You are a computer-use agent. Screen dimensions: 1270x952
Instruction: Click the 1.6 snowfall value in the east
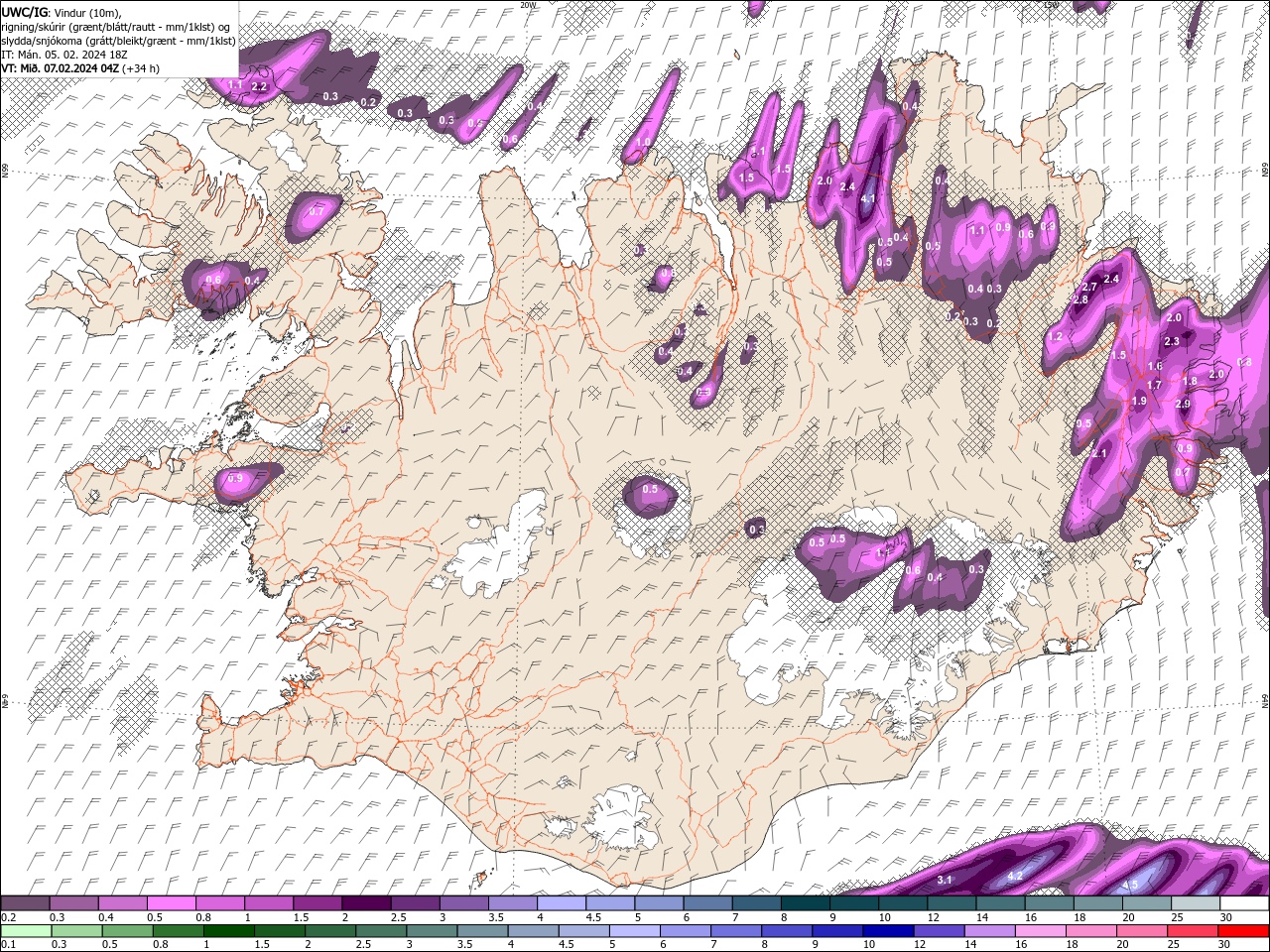pyautogui.click(x=1155, y=367)
